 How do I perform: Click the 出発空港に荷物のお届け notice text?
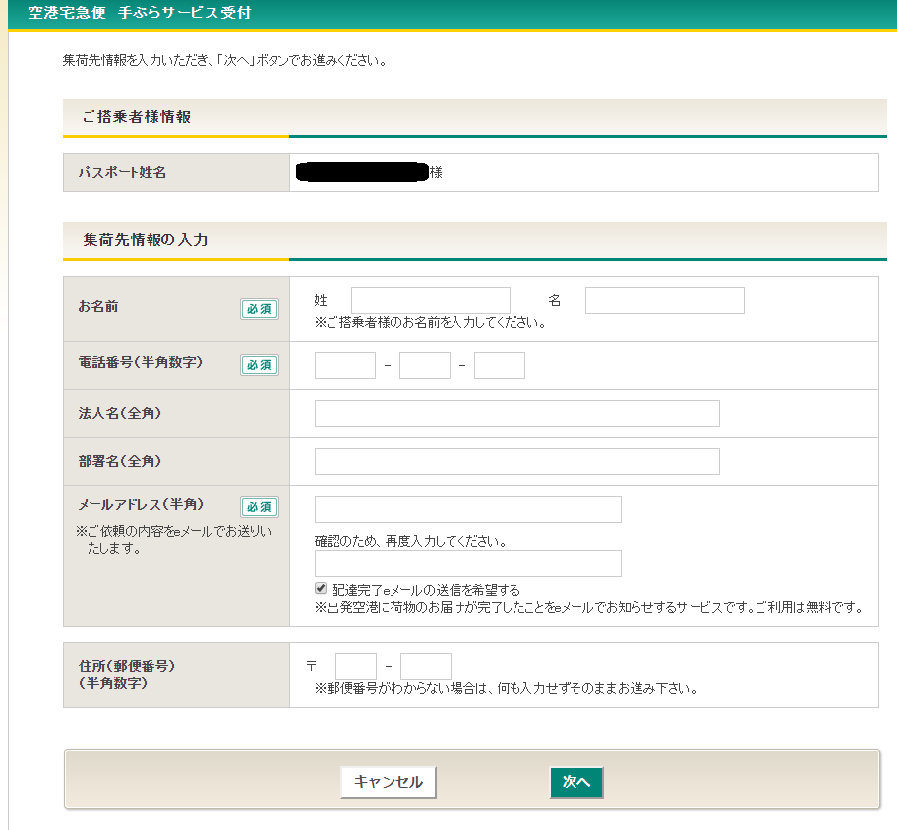pyautogui.click(x=589, y=607)
